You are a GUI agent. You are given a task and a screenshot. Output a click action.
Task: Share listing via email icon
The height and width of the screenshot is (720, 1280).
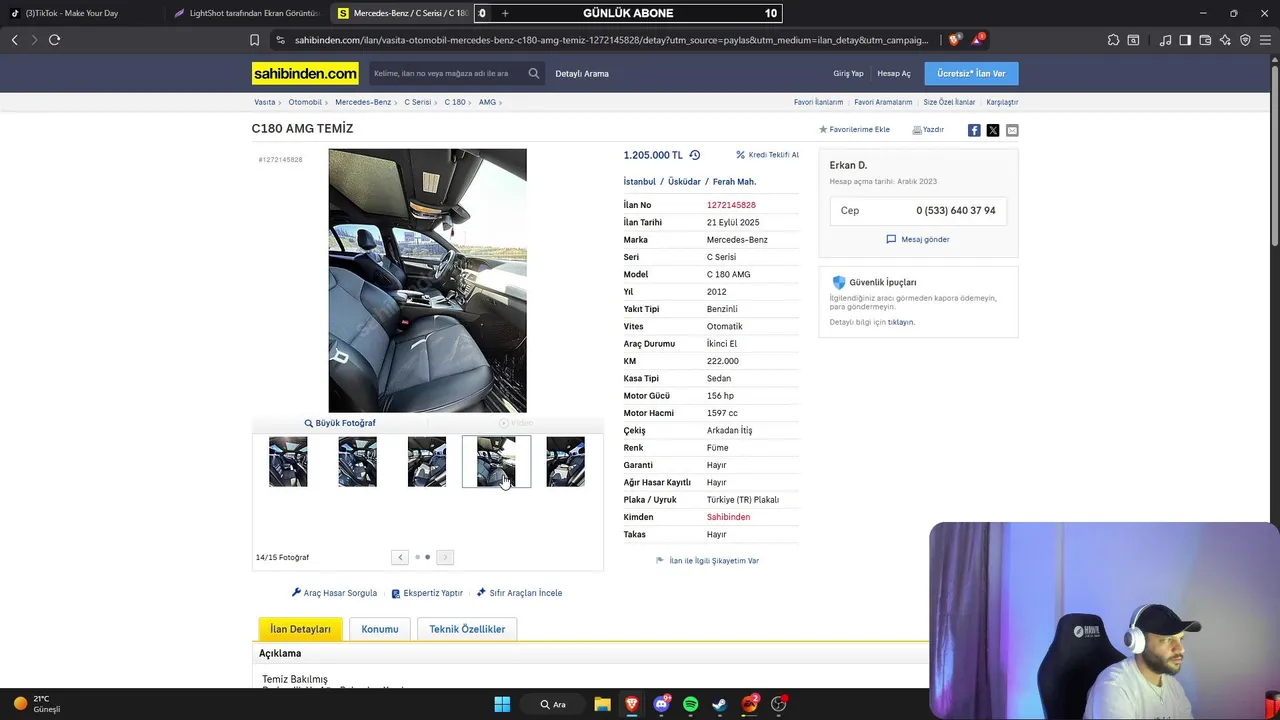1012,130
